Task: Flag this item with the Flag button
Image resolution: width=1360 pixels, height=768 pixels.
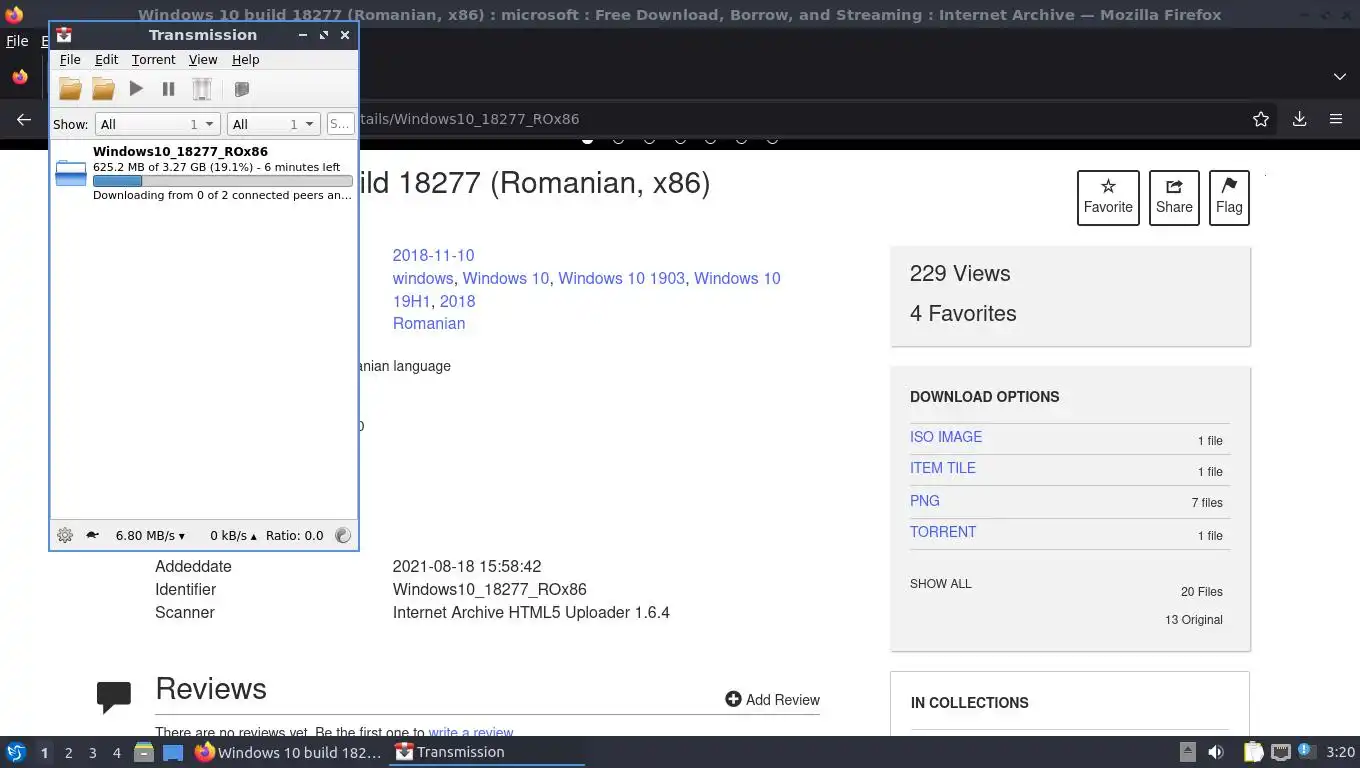Action: (x=1229, y=198)
